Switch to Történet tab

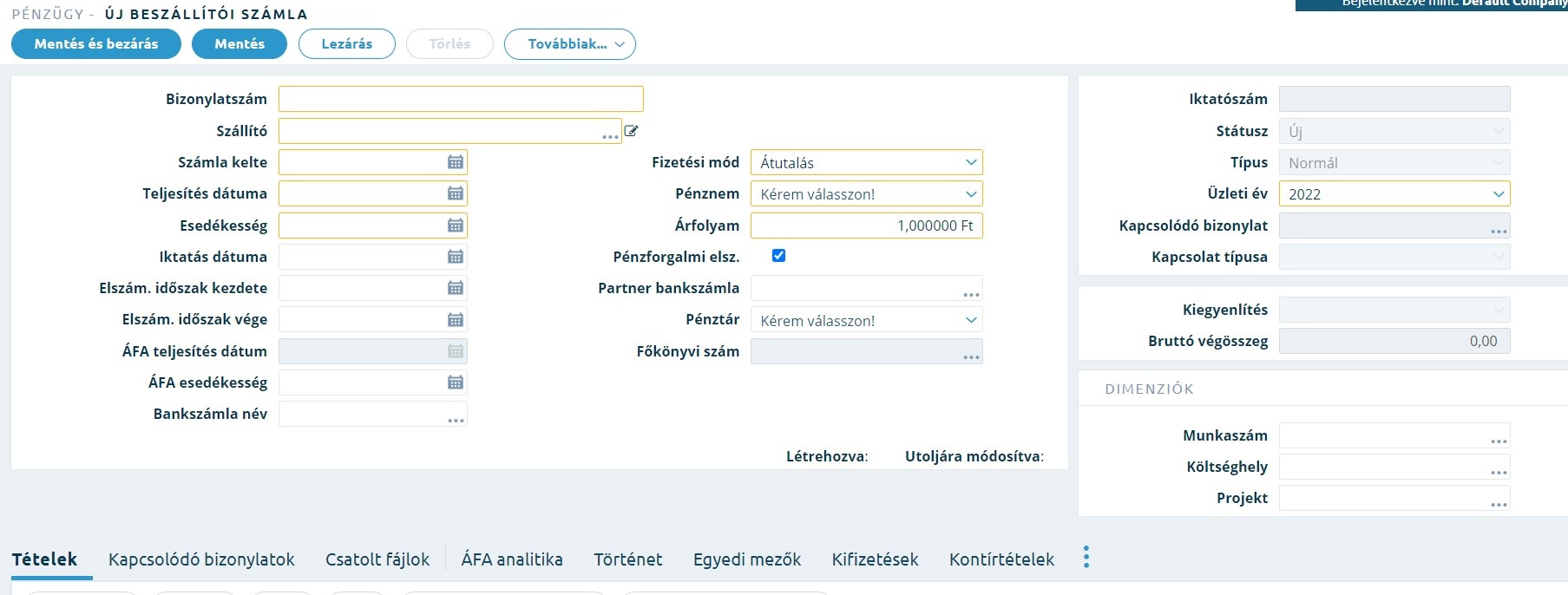pyautogui.click(x=628, y=559)
